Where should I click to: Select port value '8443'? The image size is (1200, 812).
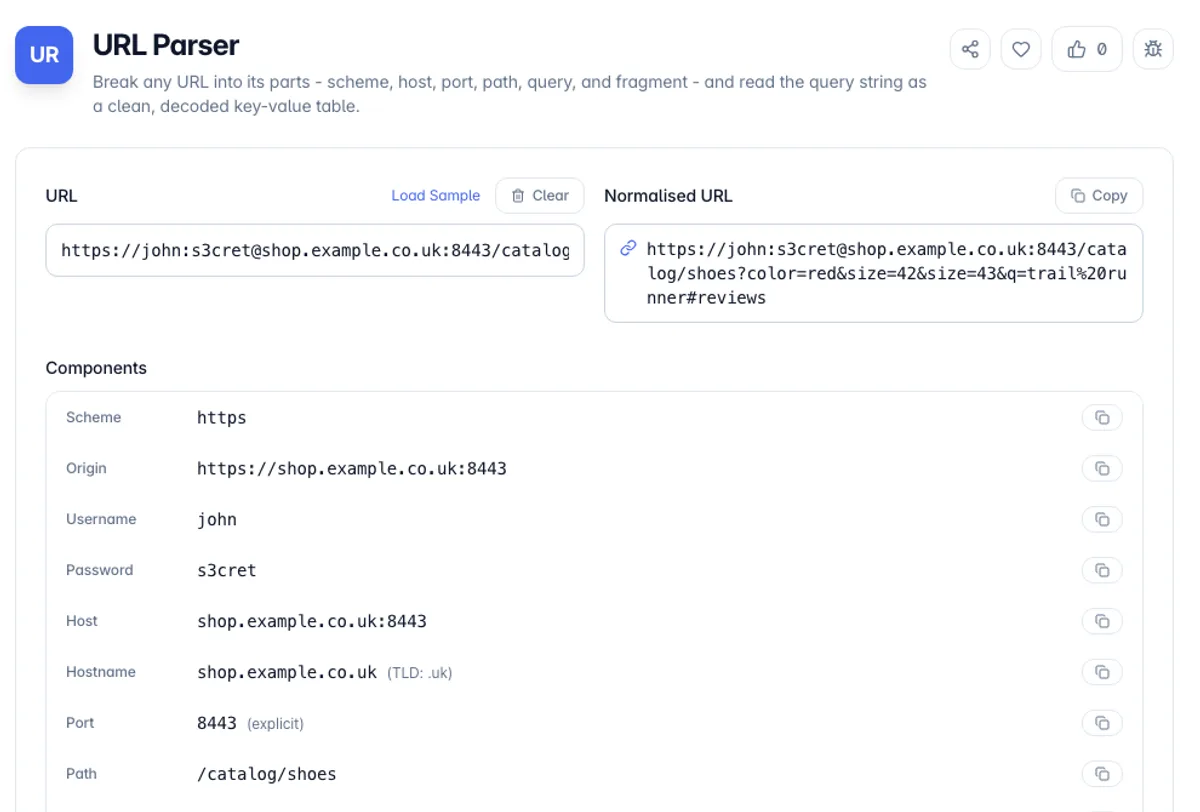(x=217, y=724)
